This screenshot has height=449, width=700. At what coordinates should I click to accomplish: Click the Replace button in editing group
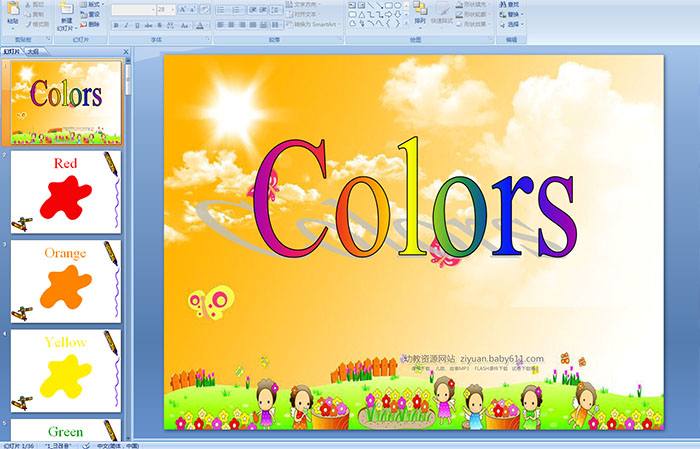pyautogui.click(x=511, y=14)
